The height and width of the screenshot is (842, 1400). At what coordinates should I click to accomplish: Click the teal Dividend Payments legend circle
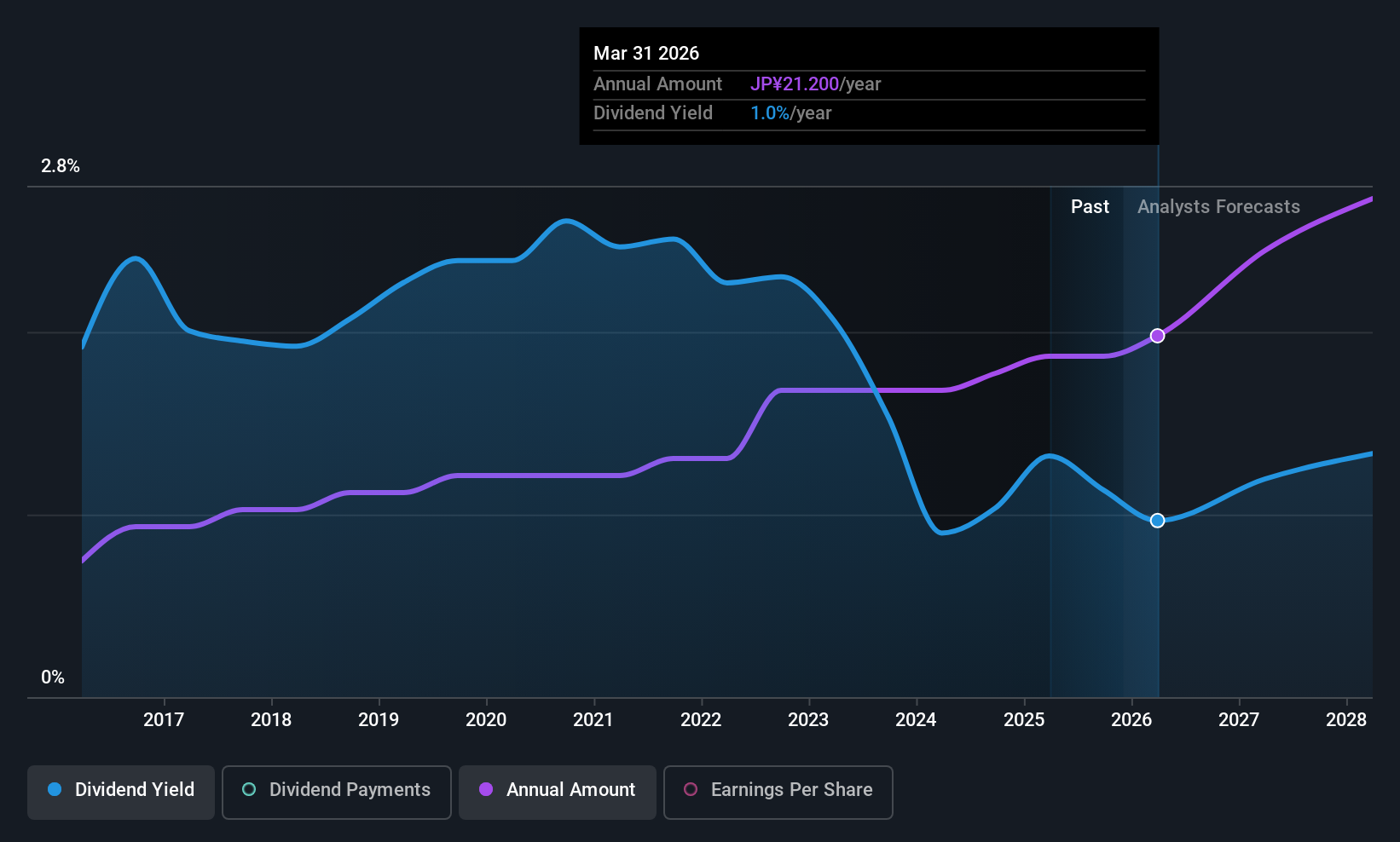(249, 789)
